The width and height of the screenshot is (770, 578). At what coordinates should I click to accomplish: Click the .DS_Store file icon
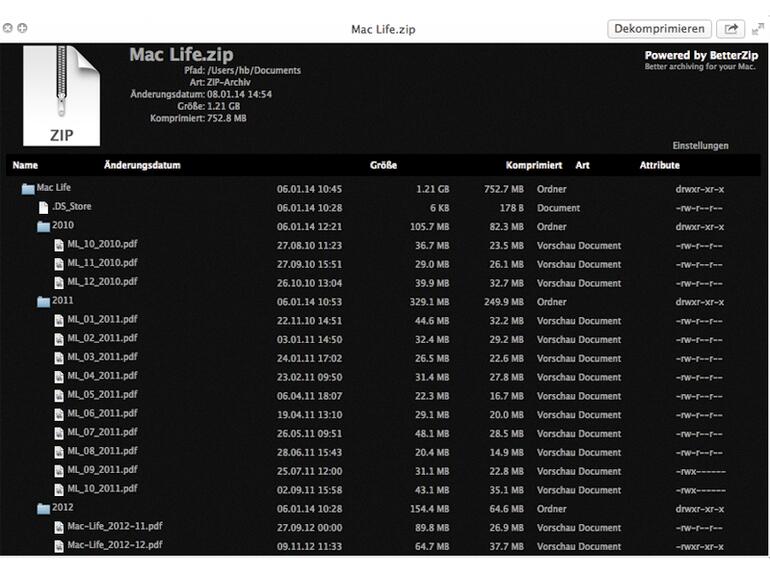pos(44,207)
